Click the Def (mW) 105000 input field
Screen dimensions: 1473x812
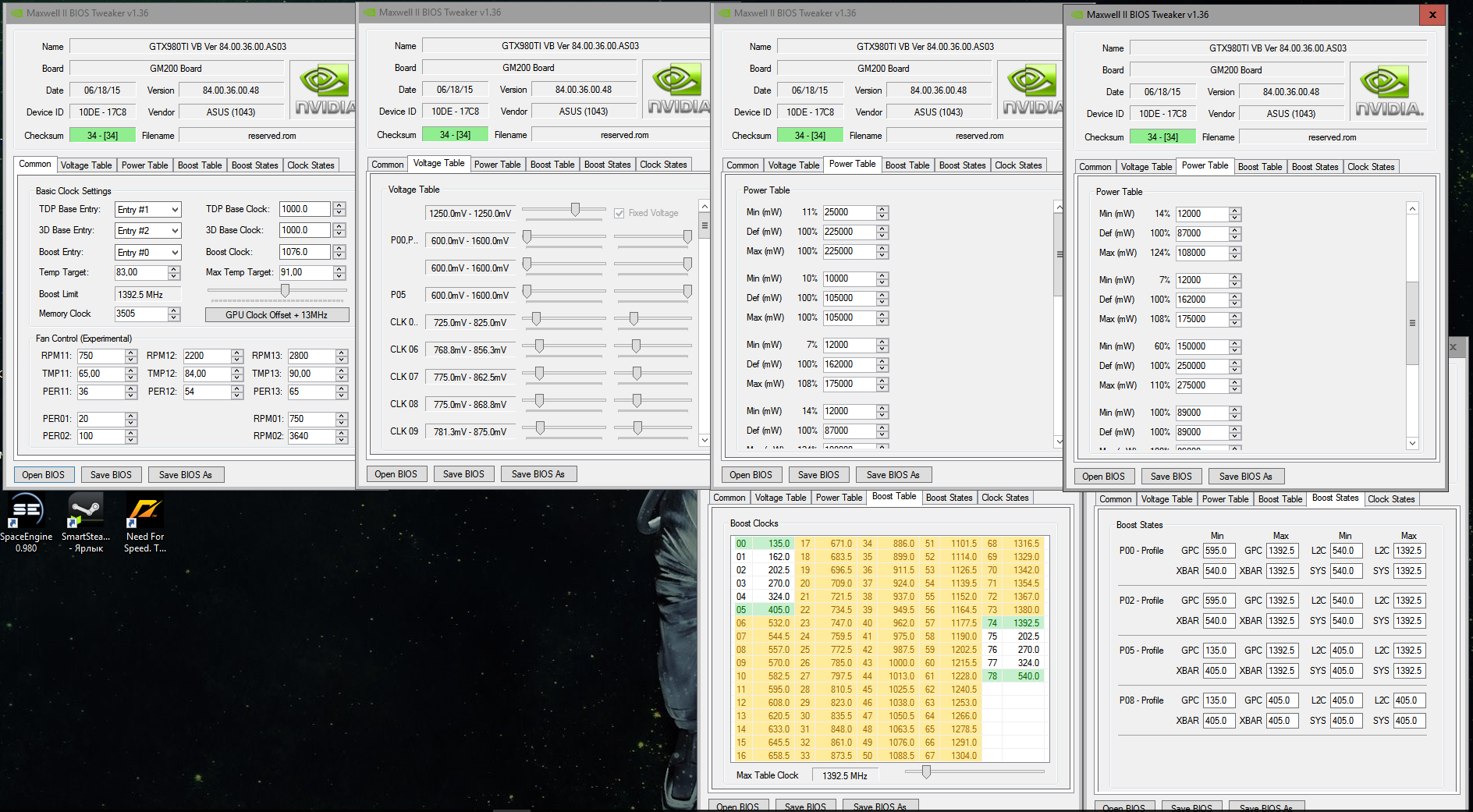click(850, 298)
